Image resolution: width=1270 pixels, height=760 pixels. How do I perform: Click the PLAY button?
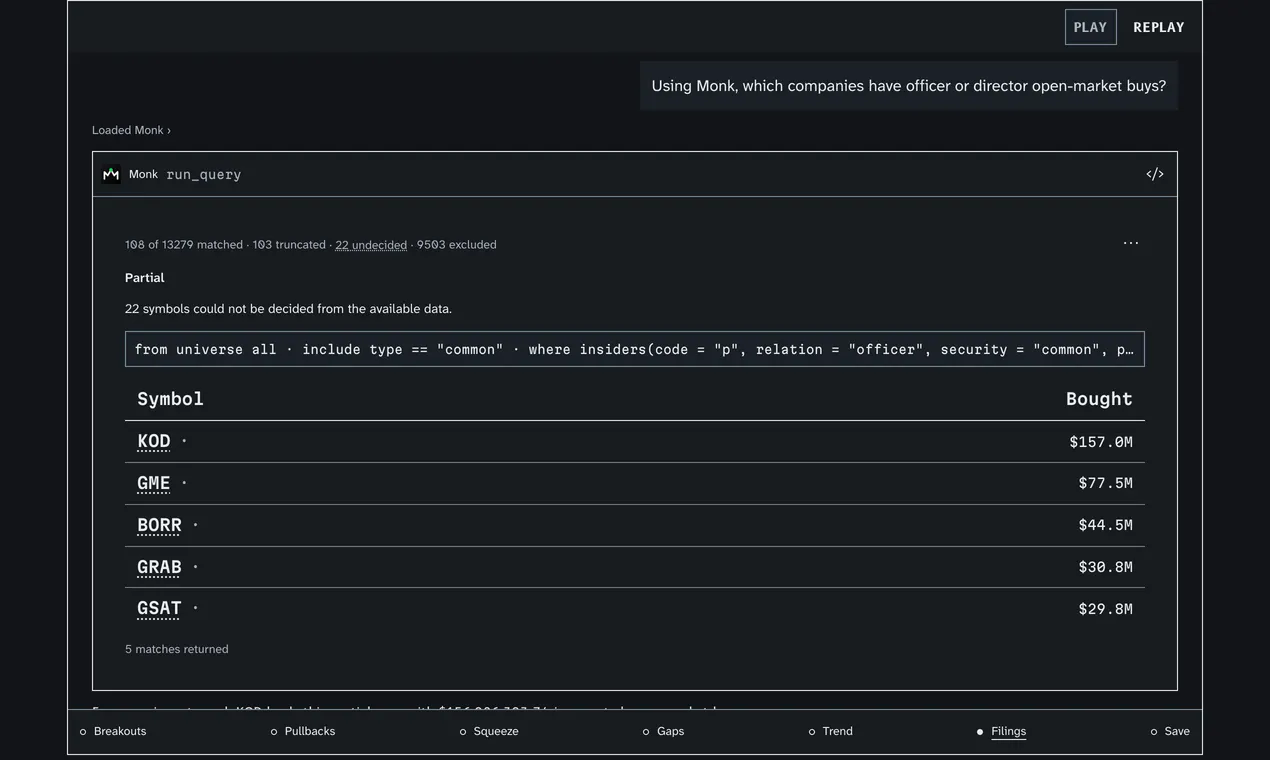(x=1090, y=27)
